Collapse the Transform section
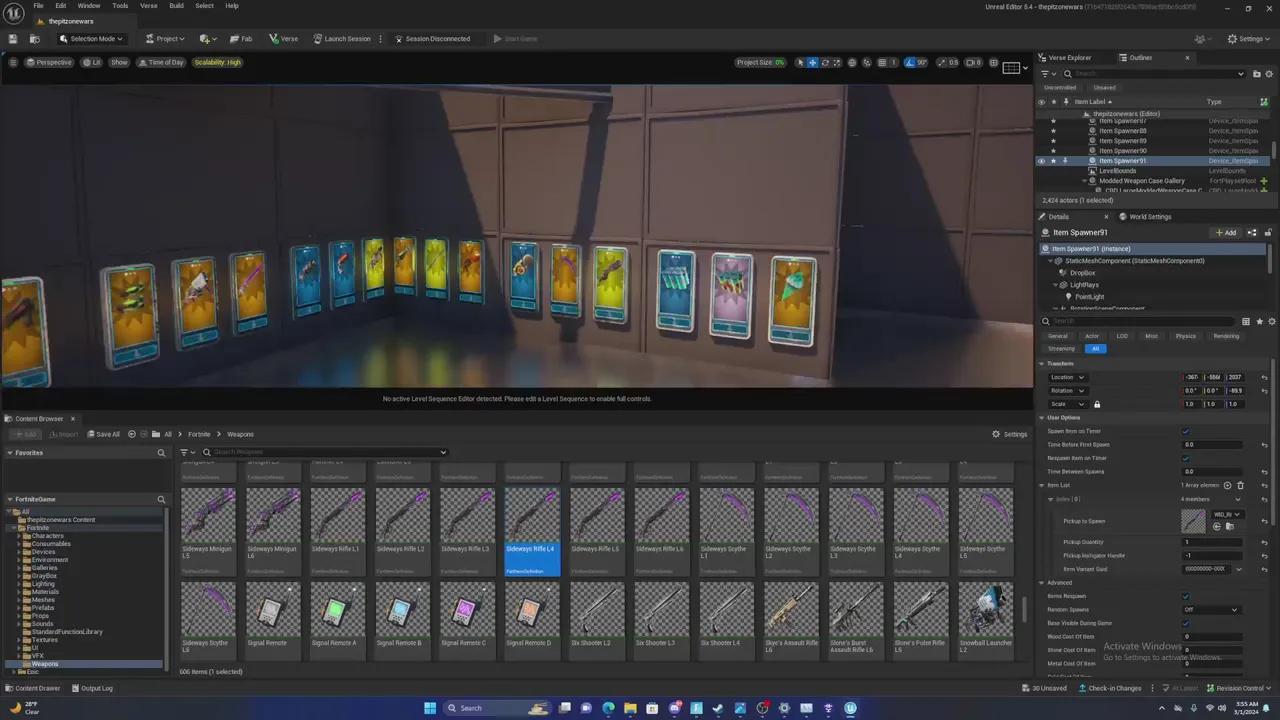The height and width of the screenshot is (720, 1280). [x=1042, y=363]
